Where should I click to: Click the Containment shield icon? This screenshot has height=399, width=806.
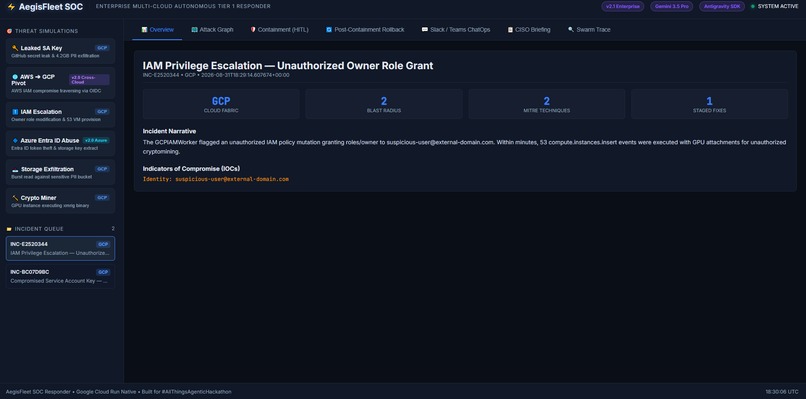coord(253,30)
